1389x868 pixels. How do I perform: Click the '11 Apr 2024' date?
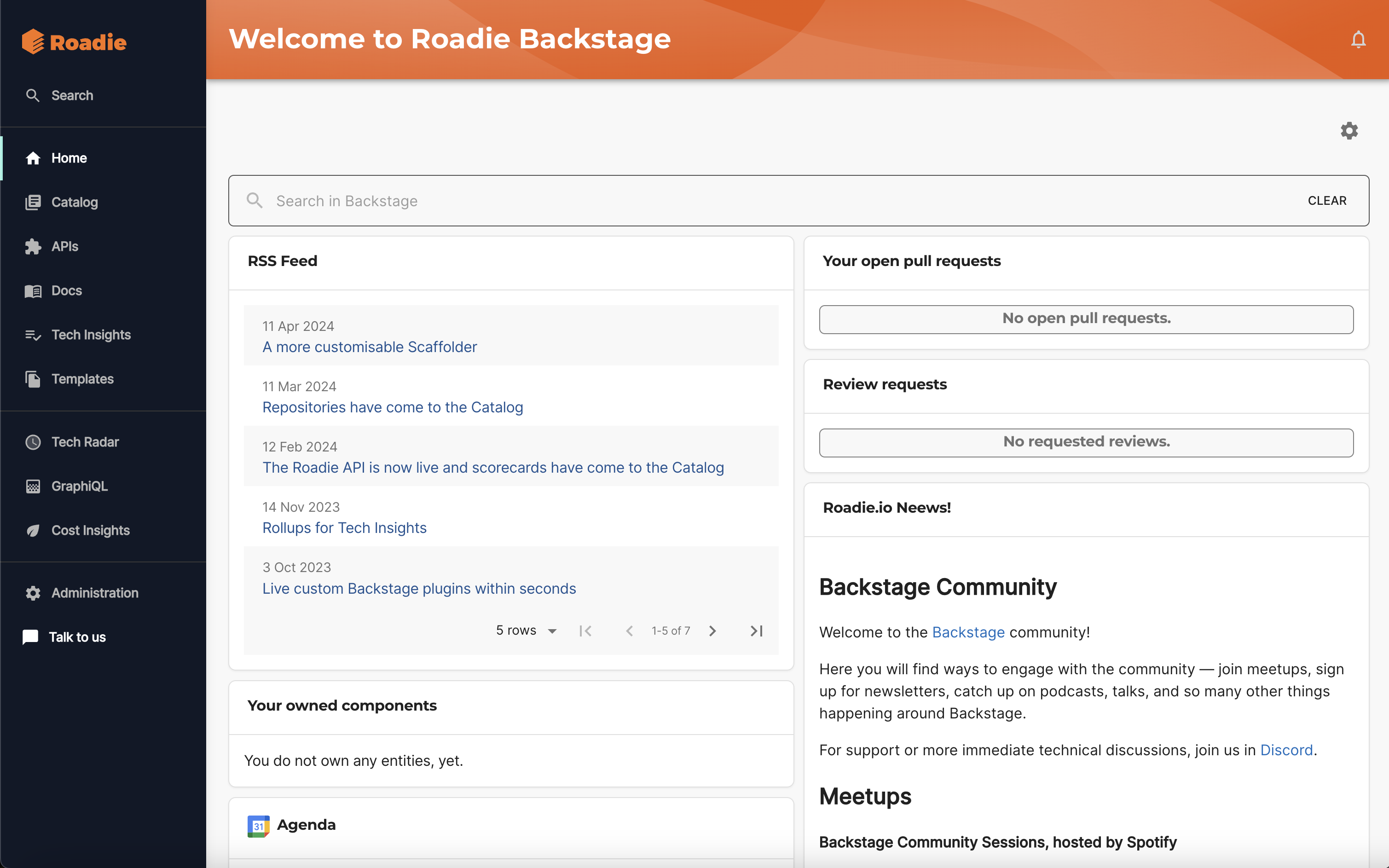pyautogui.click(x=298, y=326)
